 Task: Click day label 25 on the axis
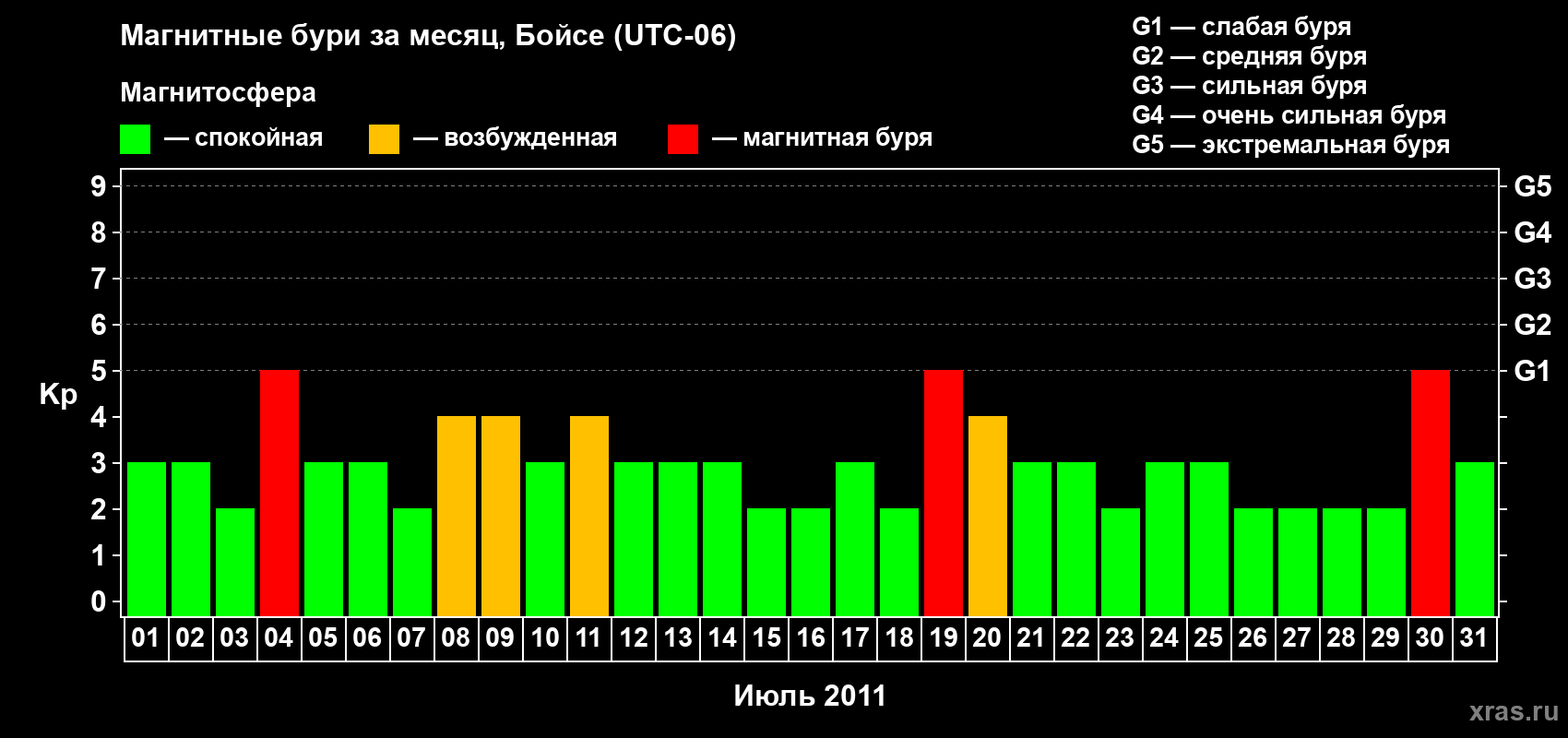pyautogui.click(x=1208, y=638)
